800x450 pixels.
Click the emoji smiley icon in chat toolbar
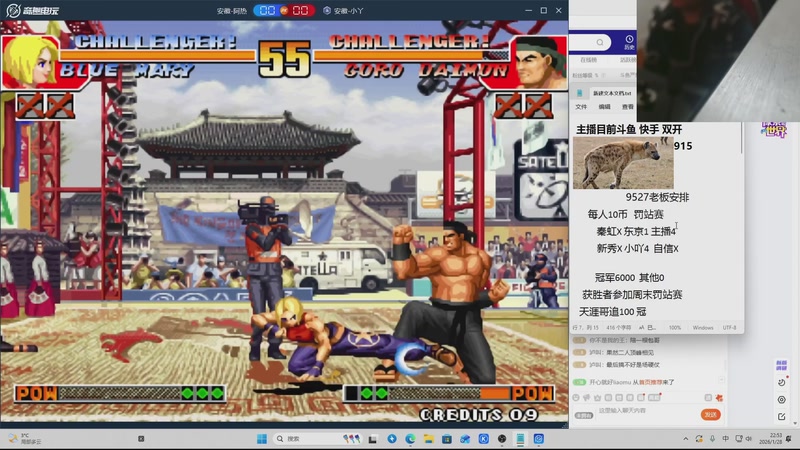(576, 397)
